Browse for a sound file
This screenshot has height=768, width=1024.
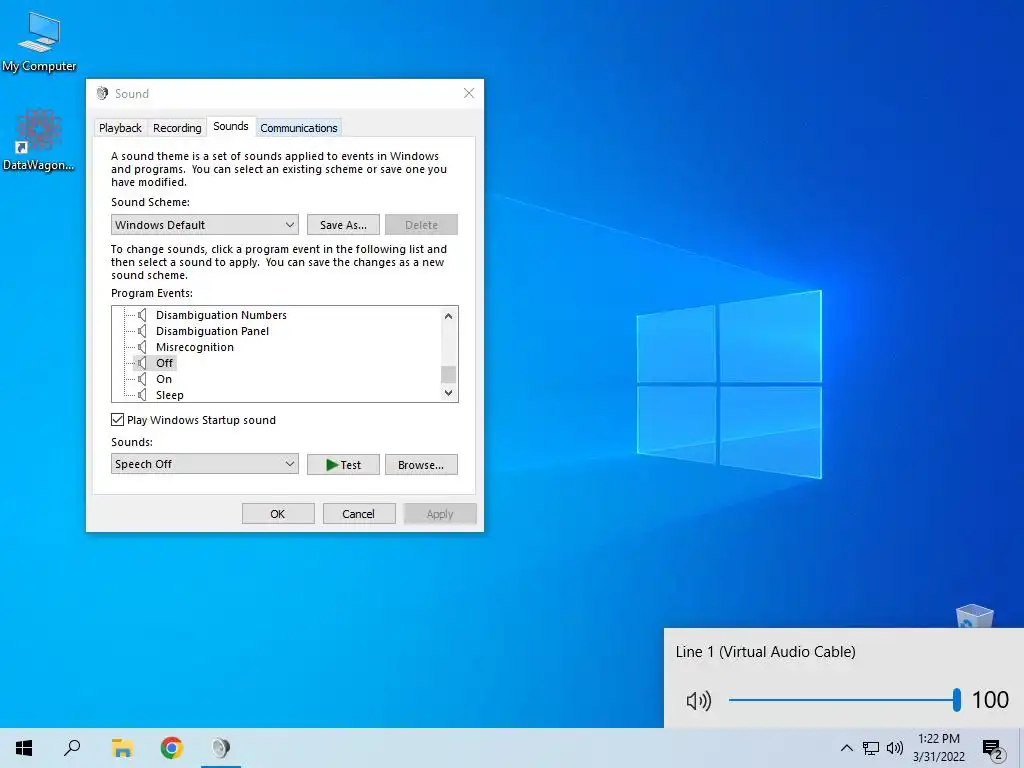tap(421, 464)
